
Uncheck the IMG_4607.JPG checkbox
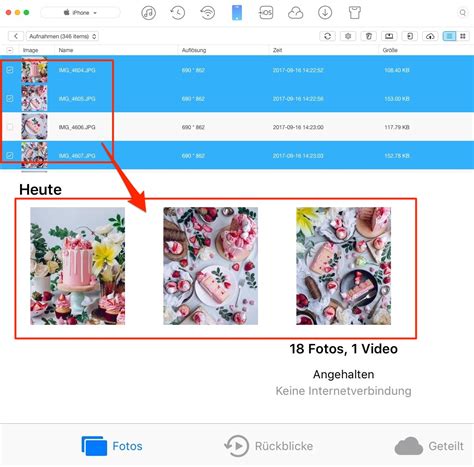(10, 156)
